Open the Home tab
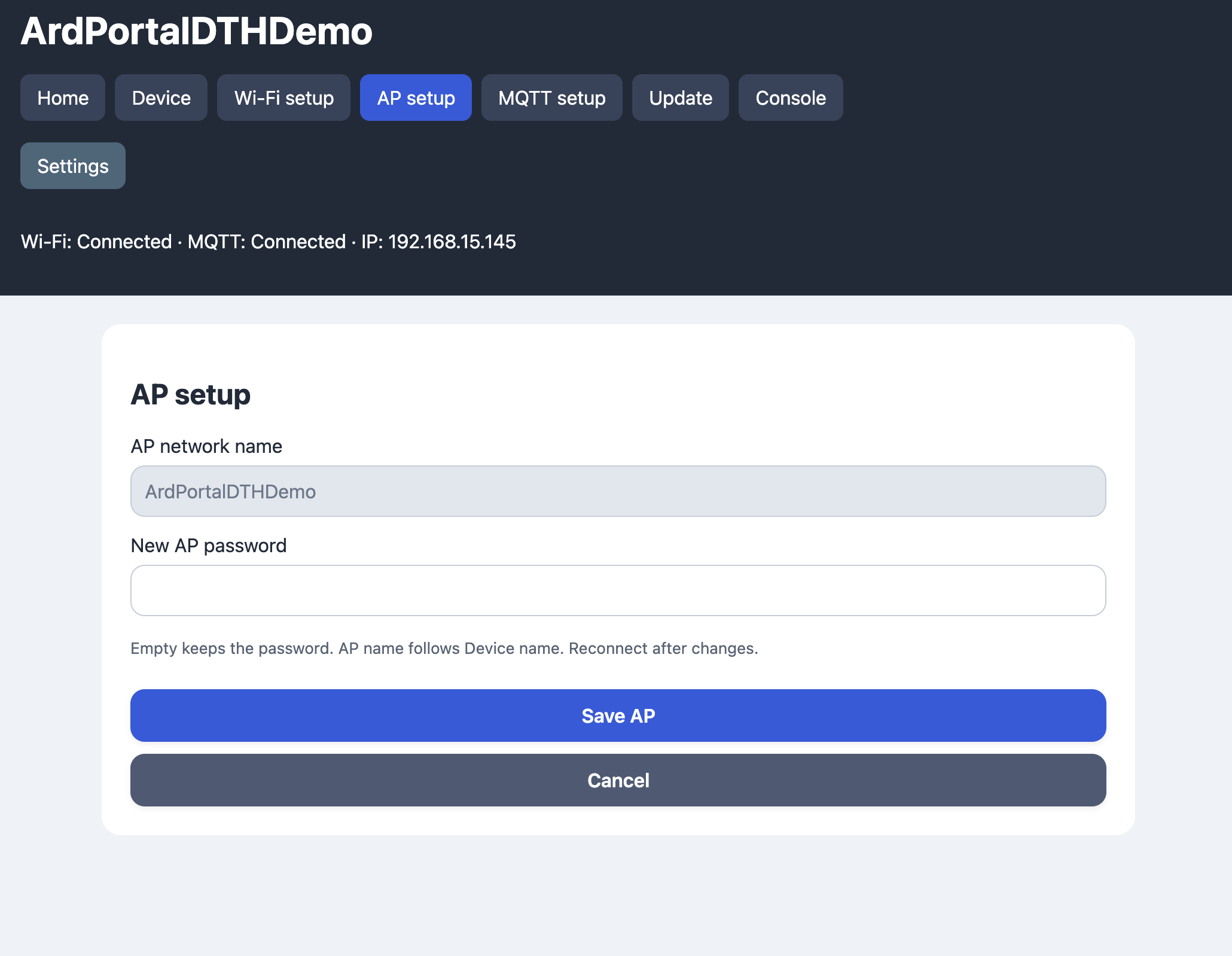Screen dimensions: 1232x956 63,98
